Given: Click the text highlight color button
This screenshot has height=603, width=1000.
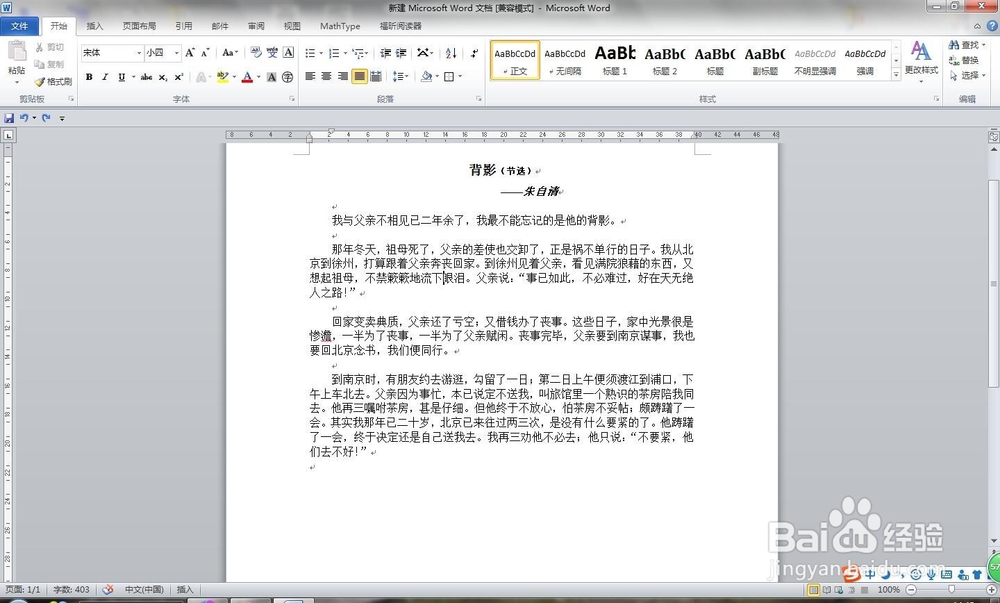Looking at the screenshot, I should click(x=222, y=77).
